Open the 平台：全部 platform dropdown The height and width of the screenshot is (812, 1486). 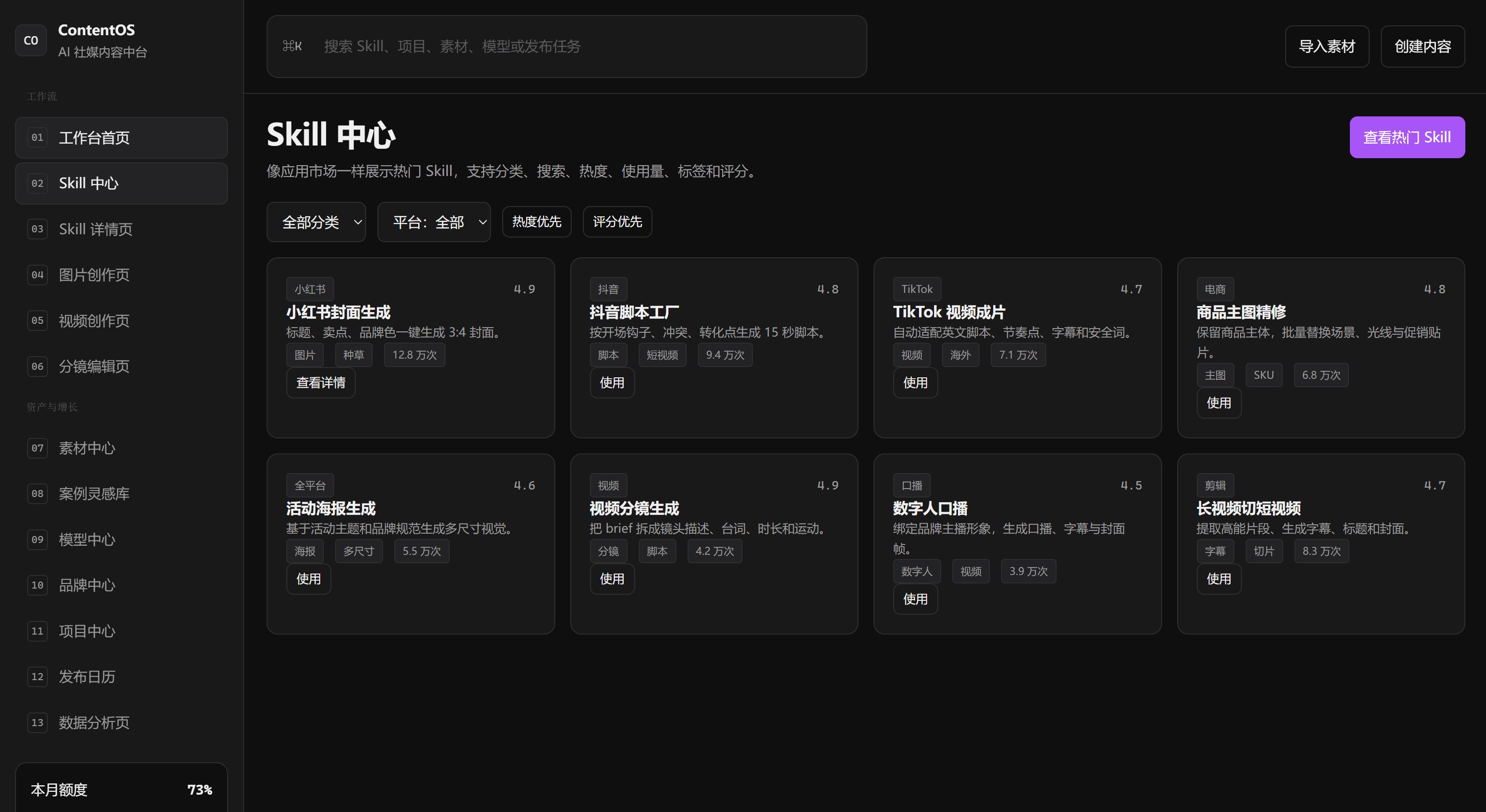[434, 222]
